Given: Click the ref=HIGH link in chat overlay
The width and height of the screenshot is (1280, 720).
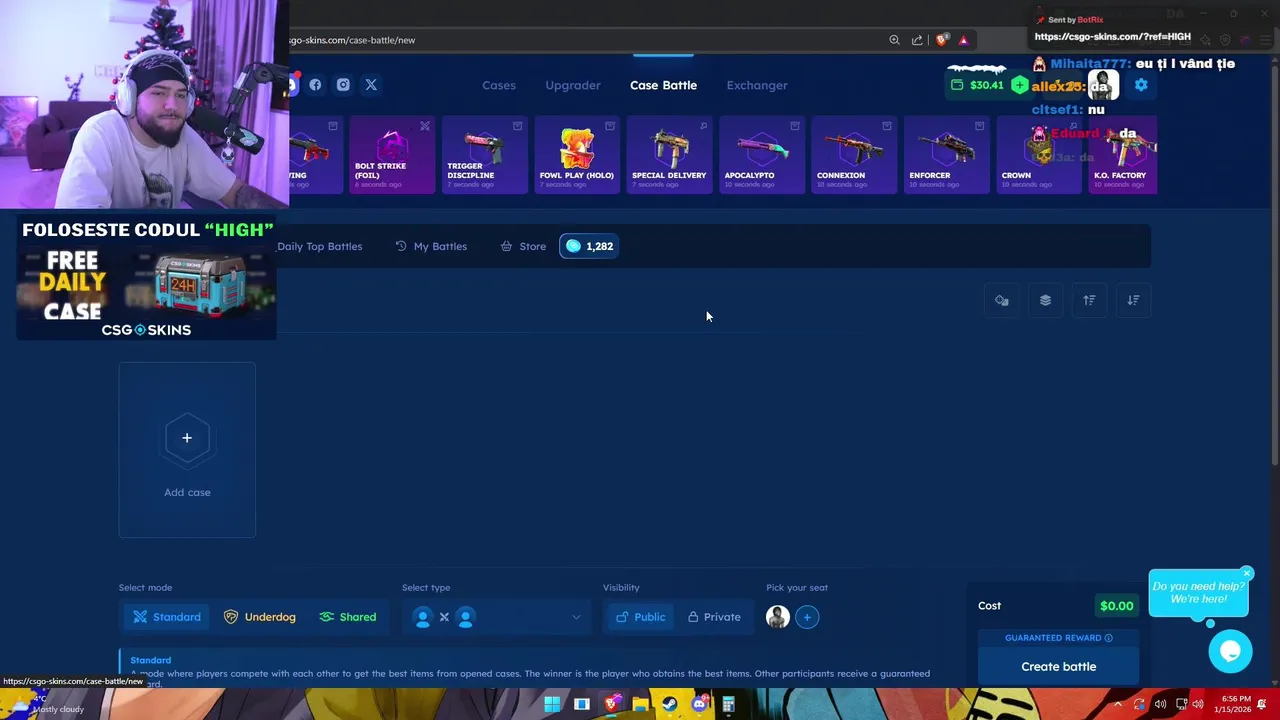Looking at the screenshot, I should (x=1112, y=37).
